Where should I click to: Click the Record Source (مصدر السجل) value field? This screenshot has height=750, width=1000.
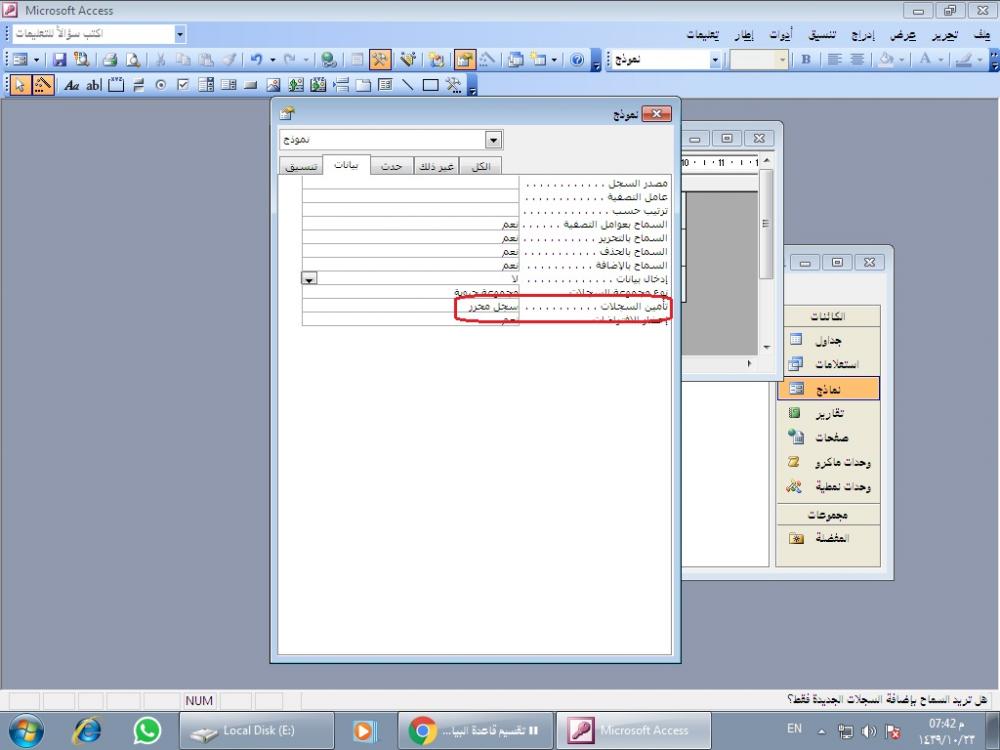411,183
